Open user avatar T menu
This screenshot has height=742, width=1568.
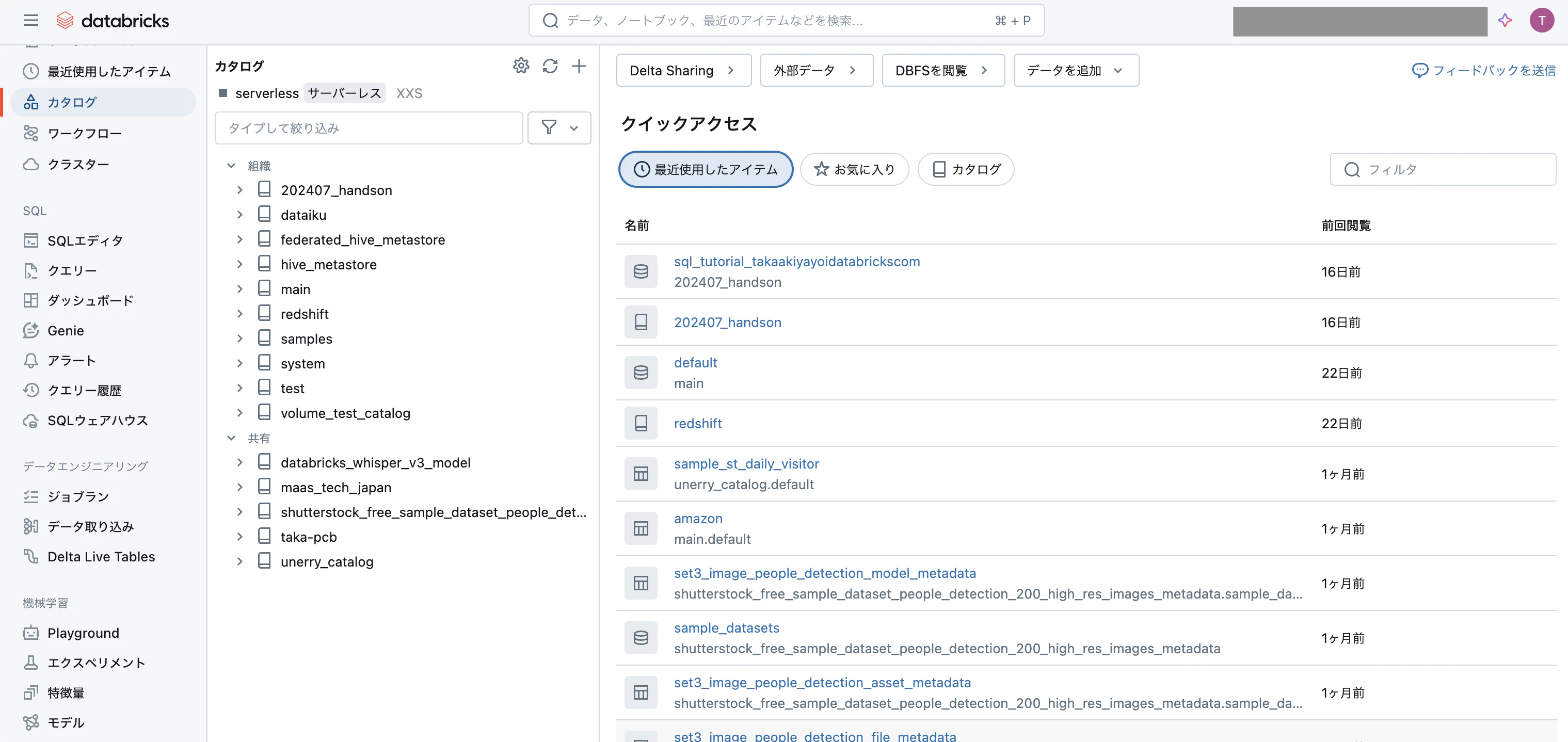(1542, 21)
